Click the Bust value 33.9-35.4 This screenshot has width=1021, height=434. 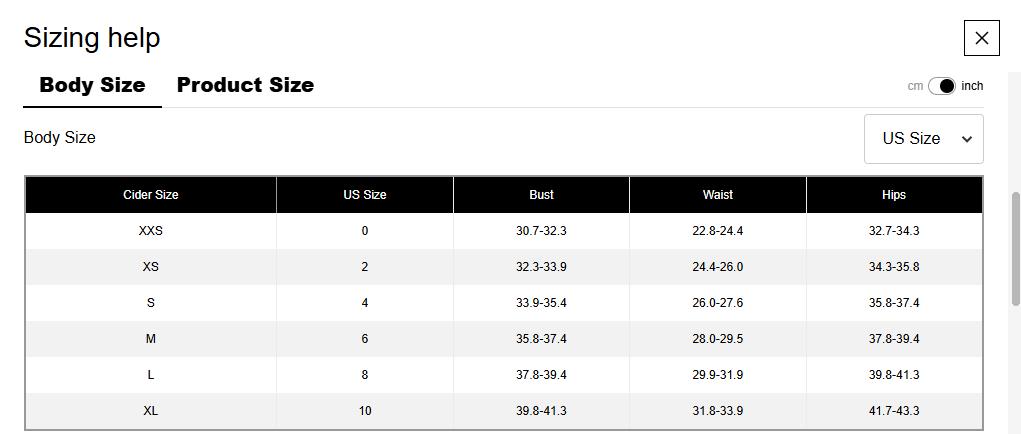pyautogui.click(x=541, y=303)
